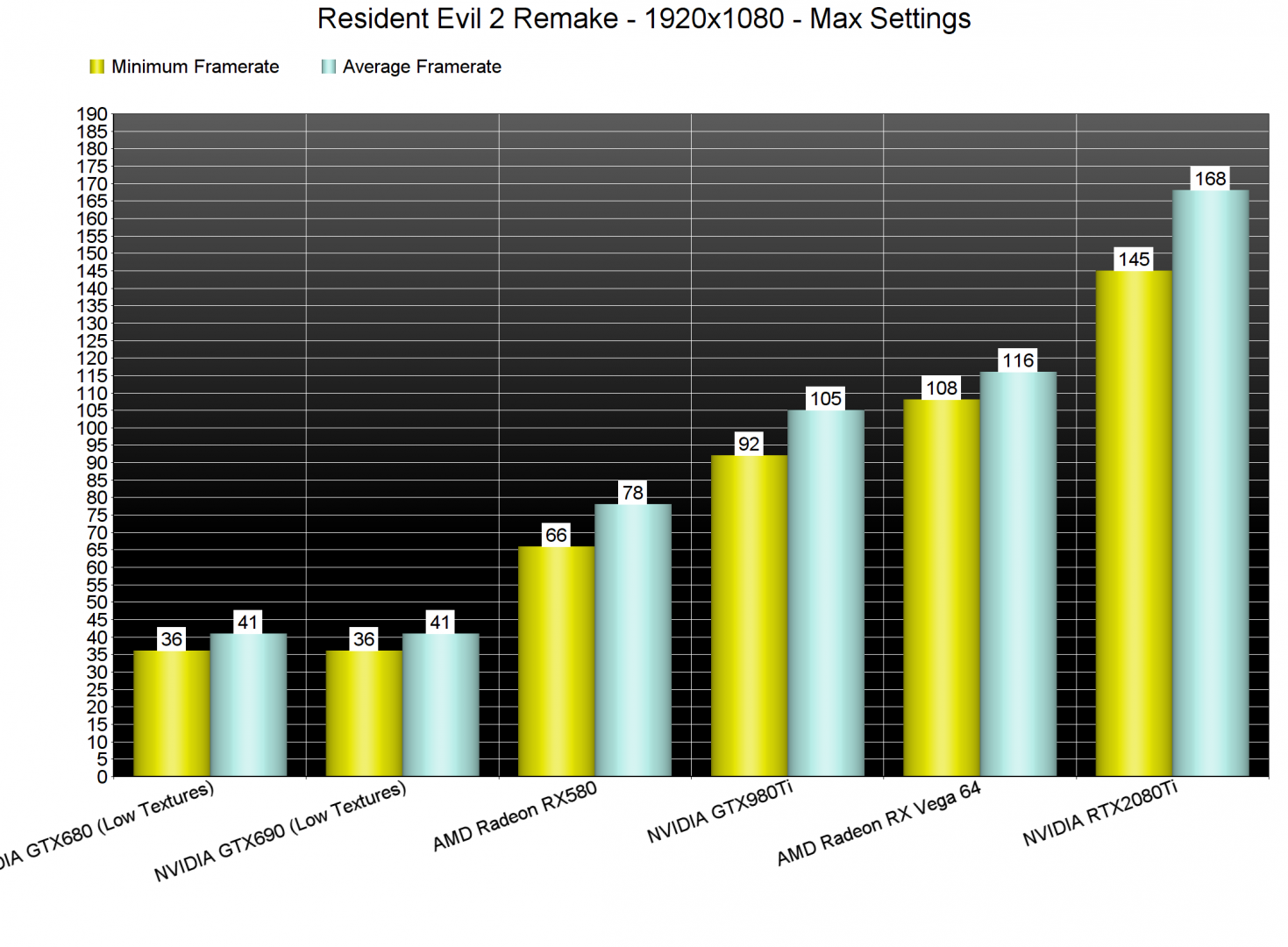Click the 105 data label for GTX980Ti
This screenshot has height=947, width=1288.
(x=825, y=399)
